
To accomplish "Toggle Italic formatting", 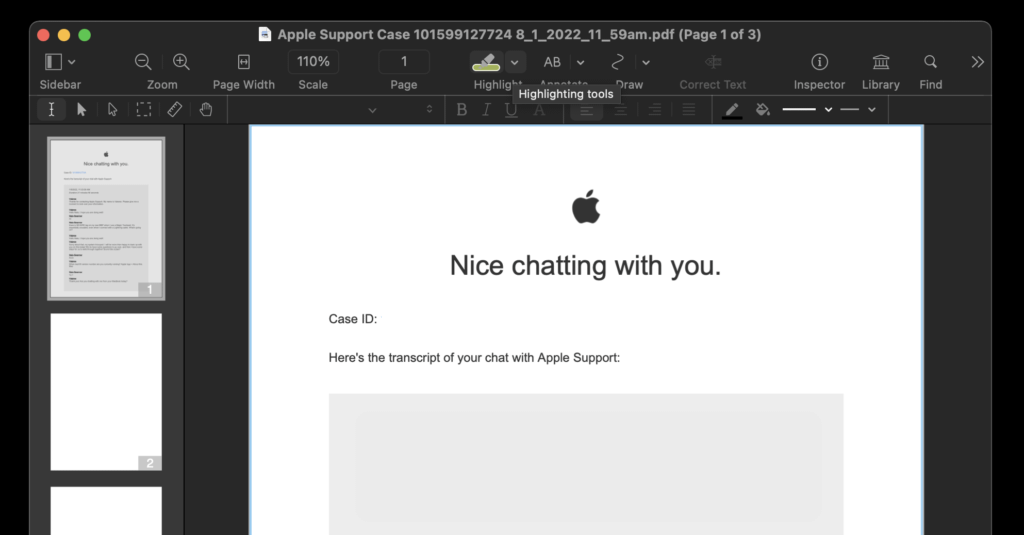I will click(x=486, y=110).
